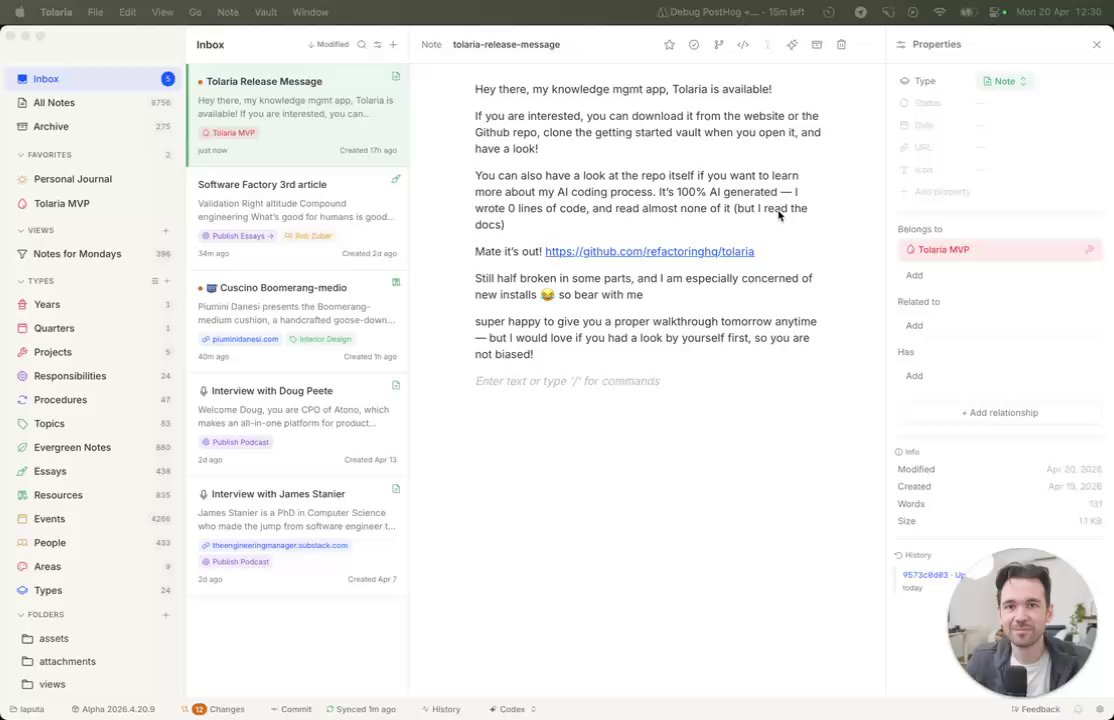Open the Edit menu
1114x720 pixels.
click(128, 12)
